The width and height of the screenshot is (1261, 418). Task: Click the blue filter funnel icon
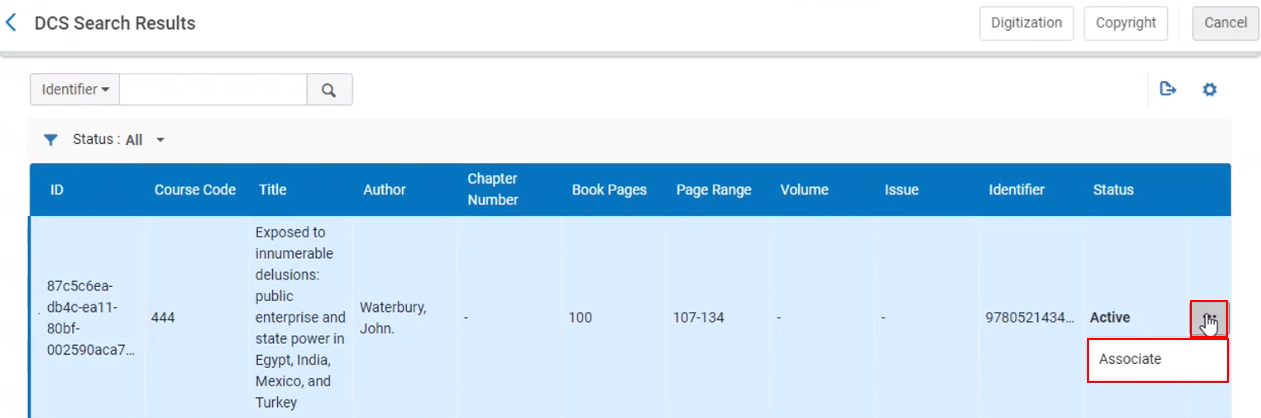51,140
